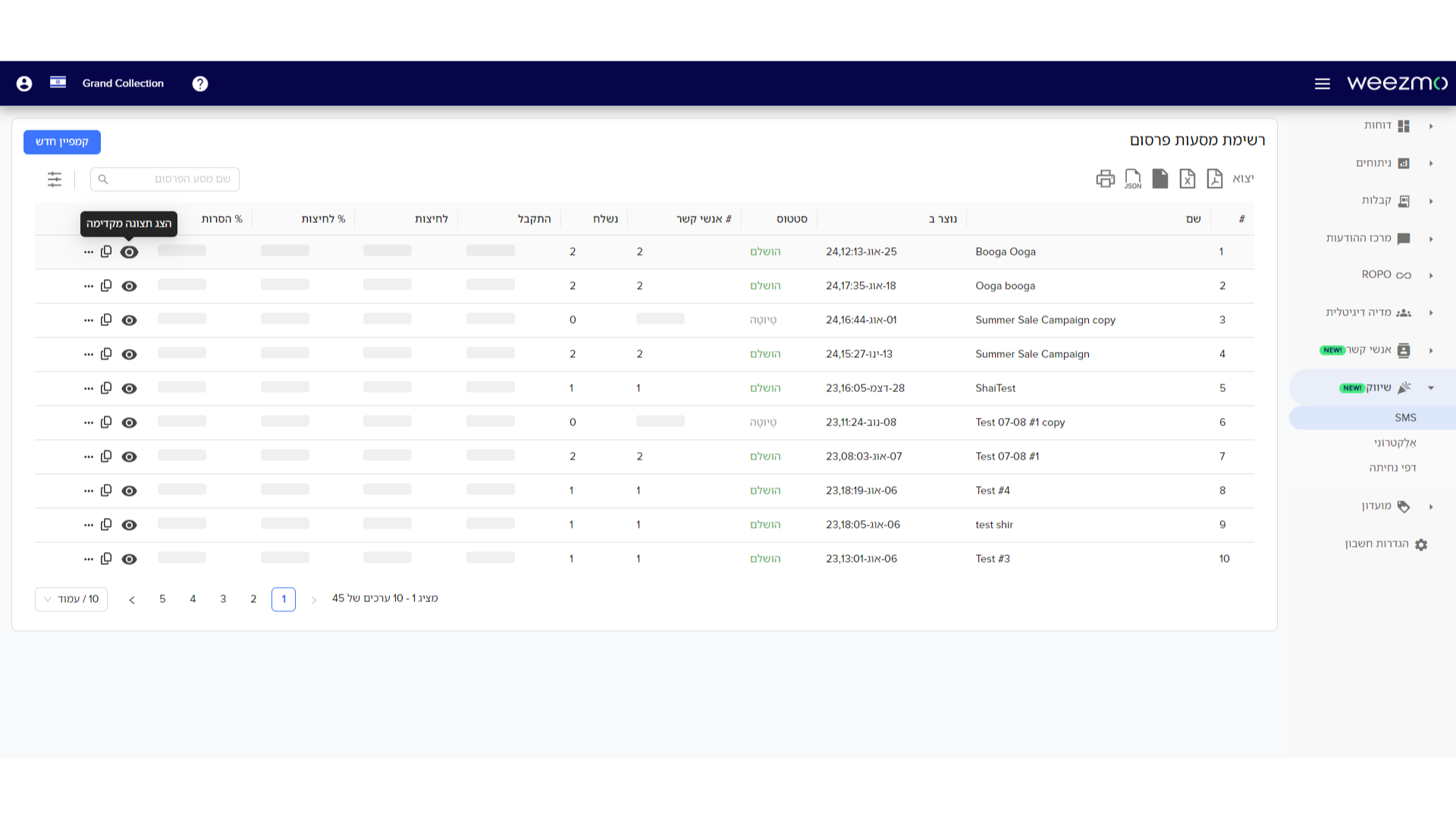
Task: Open the Grand Collection account label
Action: point(123,83)
